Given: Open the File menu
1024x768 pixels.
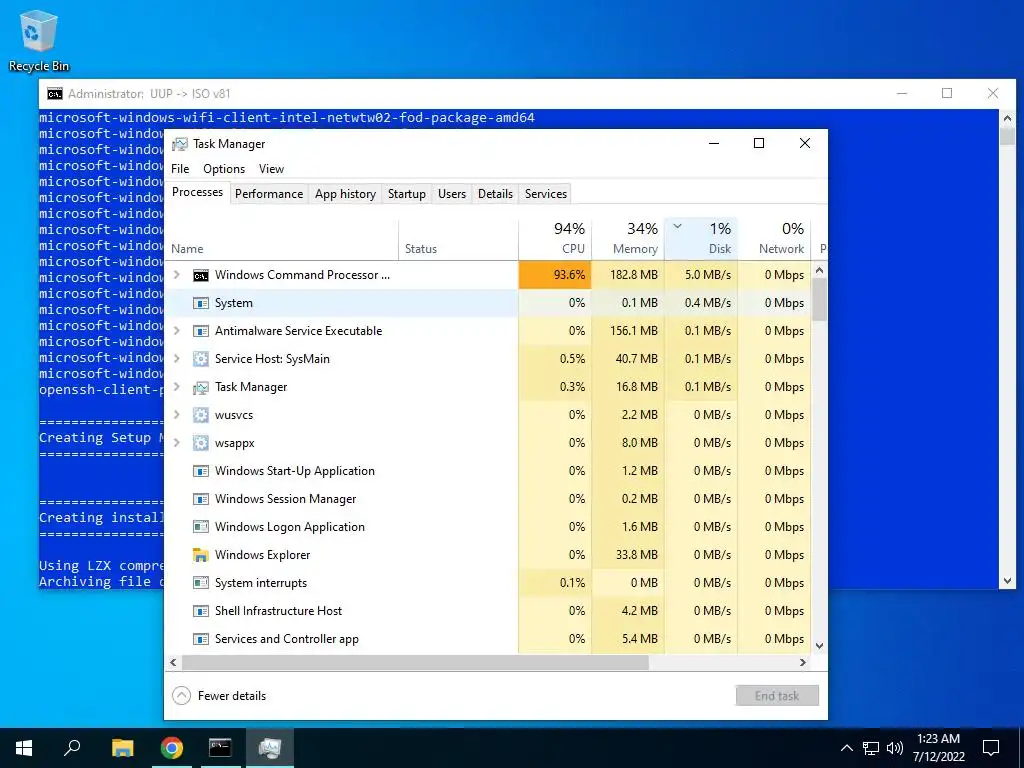Looking at the screenshot, I should [x=180, y=169].
